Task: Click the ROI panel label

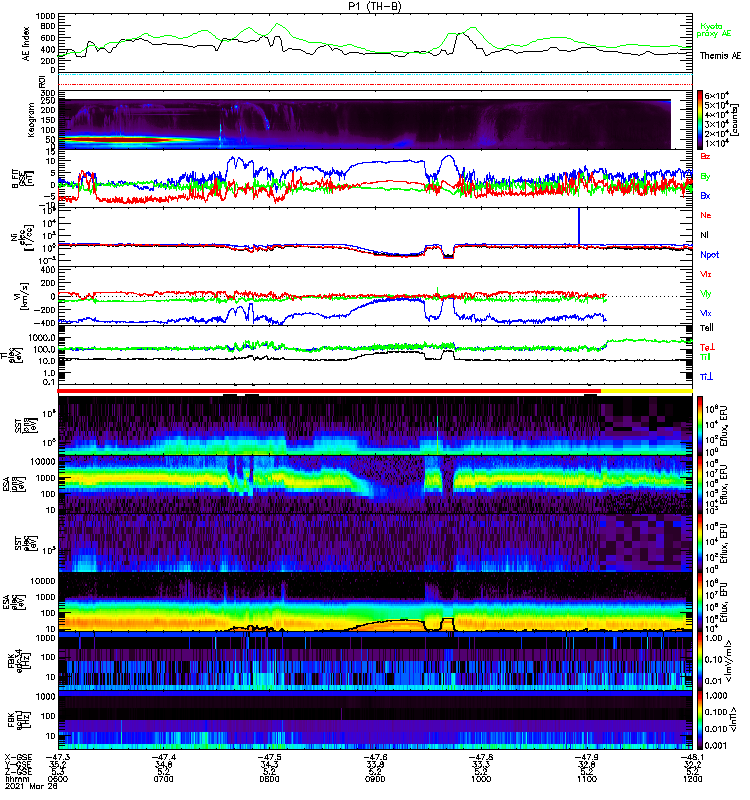Action: point(42,81)
